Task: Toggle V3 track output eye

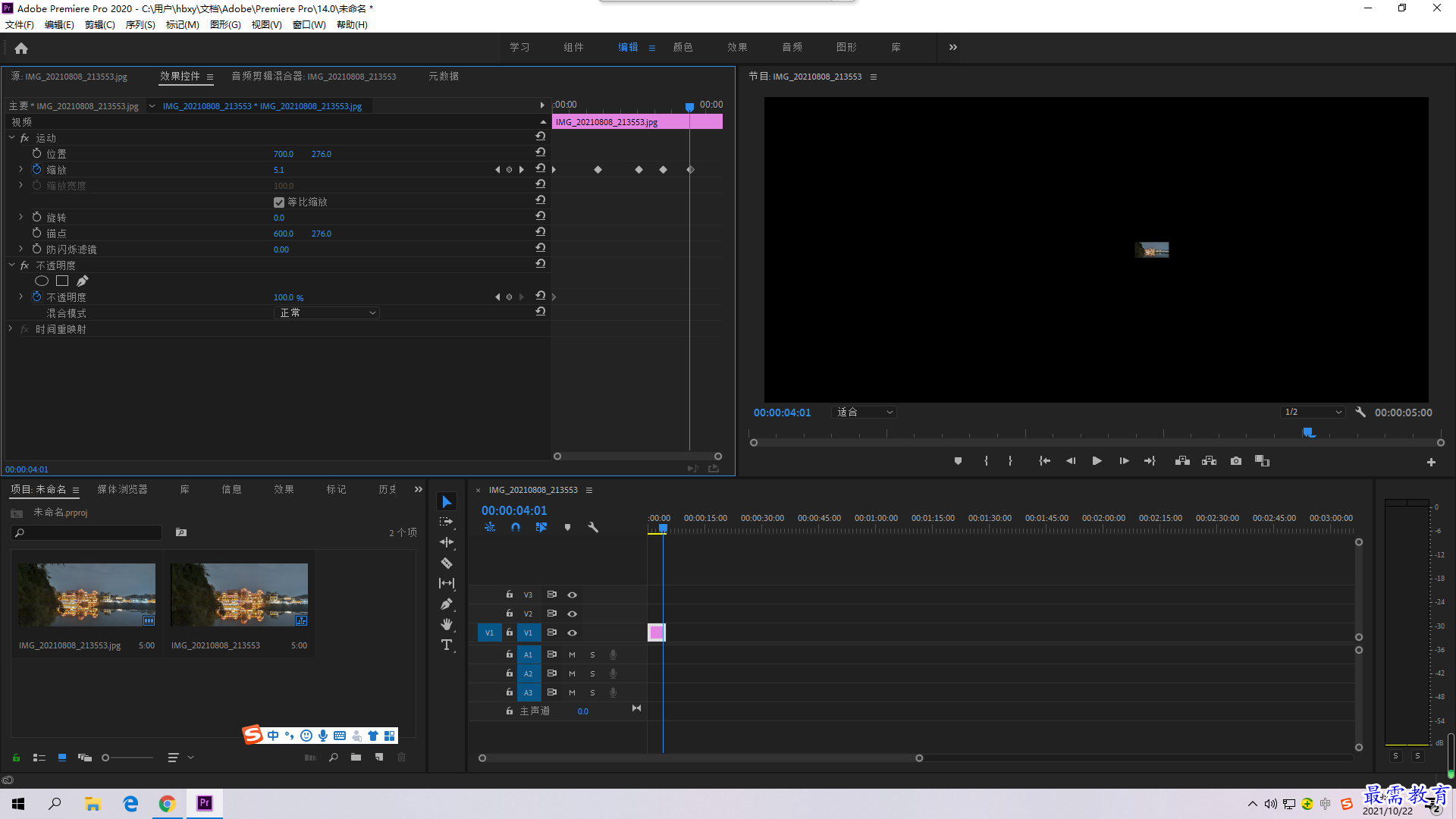Action: 573,595
